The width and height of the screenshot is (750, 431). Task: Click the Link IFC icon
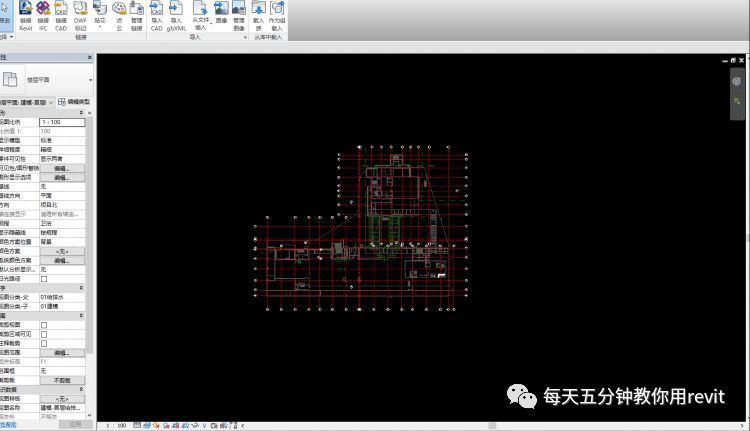(43, 14)
